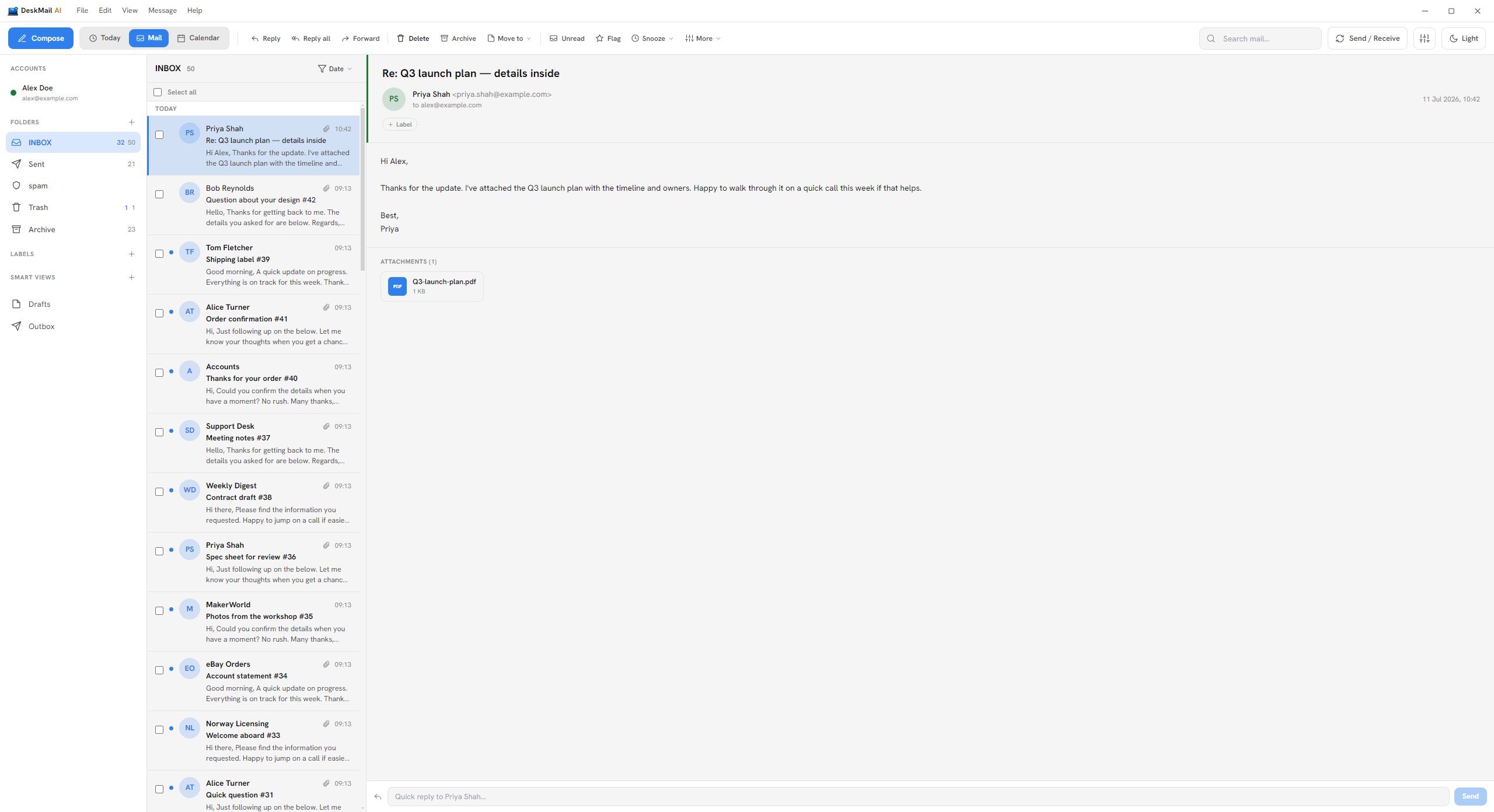Tick checkbox for Bob Reynolds email

pyautogui.click(x=159, y=194)
